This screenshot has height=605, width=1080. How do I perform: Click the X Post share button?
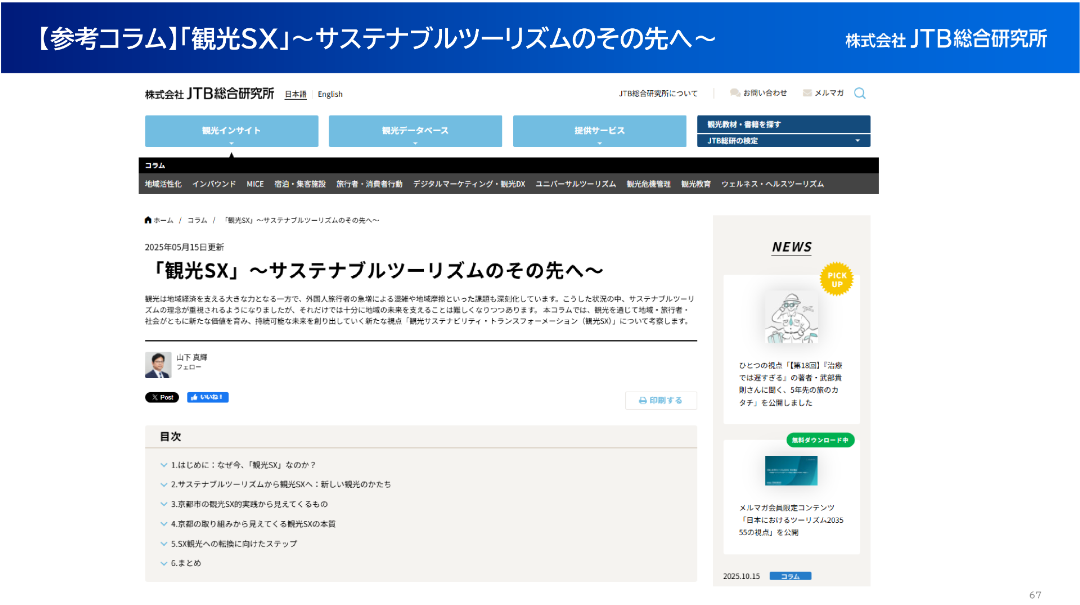pos(162,397)
